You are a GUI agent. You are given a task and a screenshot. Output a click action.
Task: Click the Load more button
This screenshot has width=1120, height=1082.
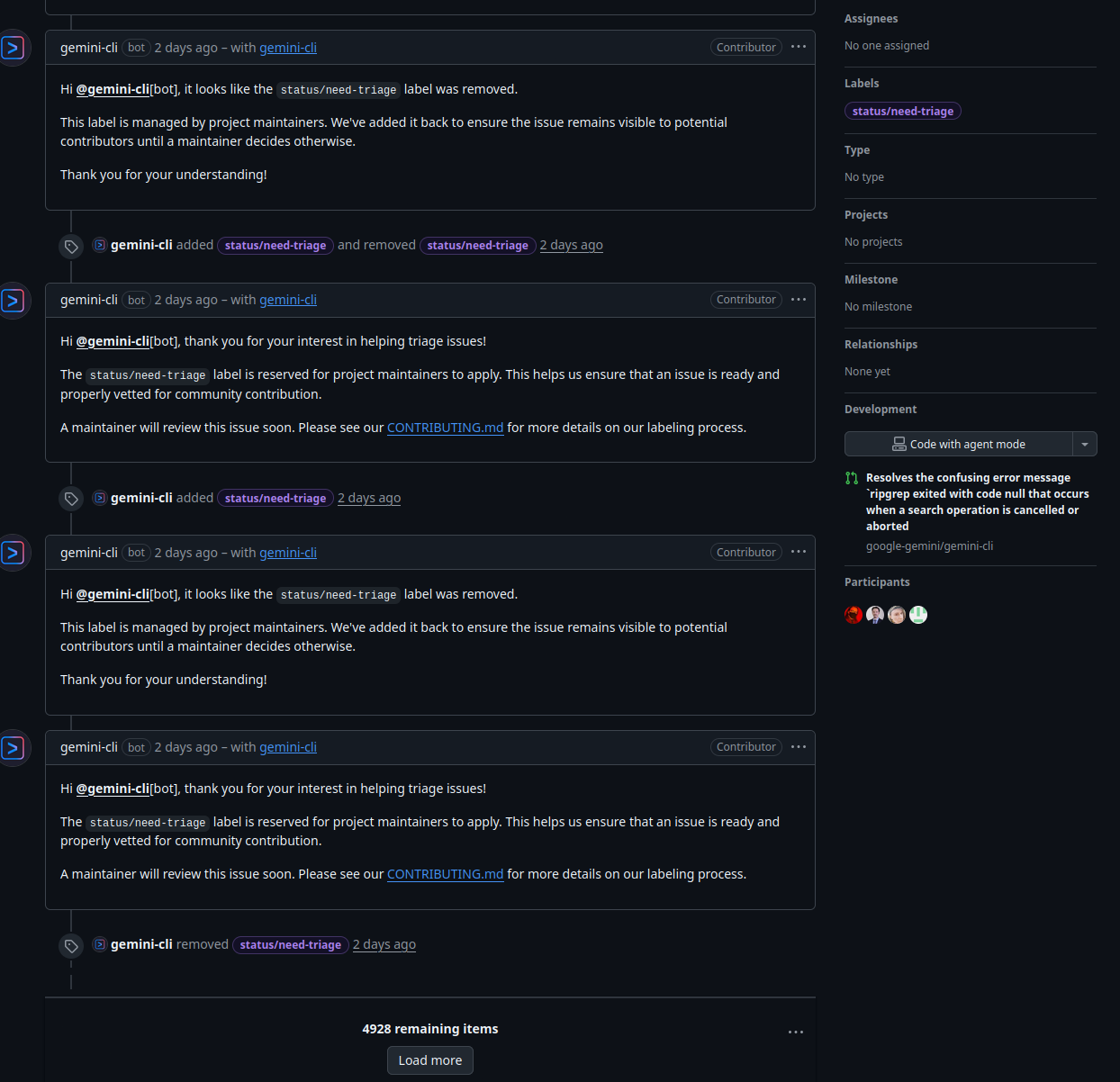430,1060
